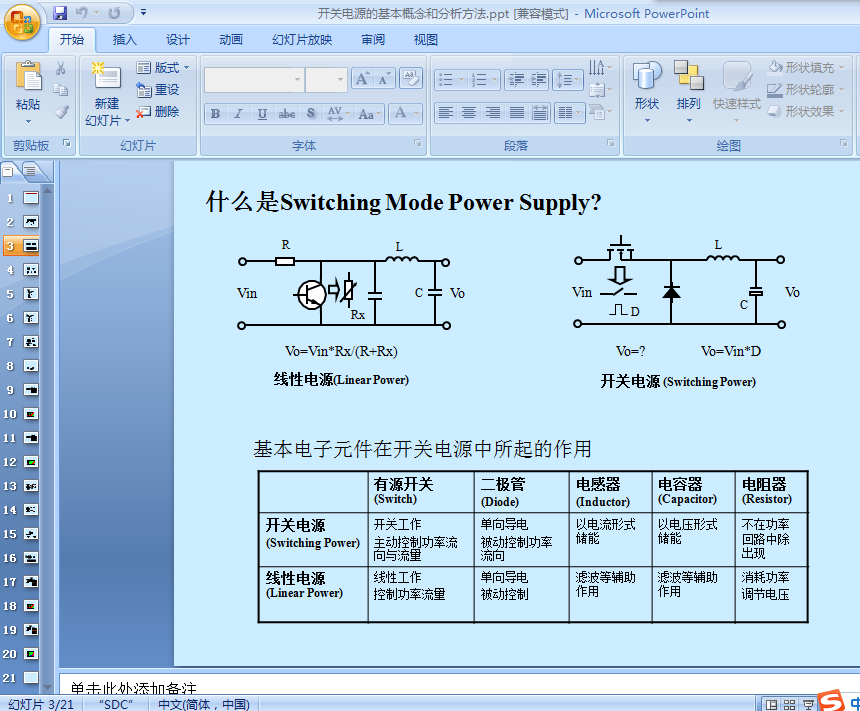Increase the list indent level

tap(538, 80)
